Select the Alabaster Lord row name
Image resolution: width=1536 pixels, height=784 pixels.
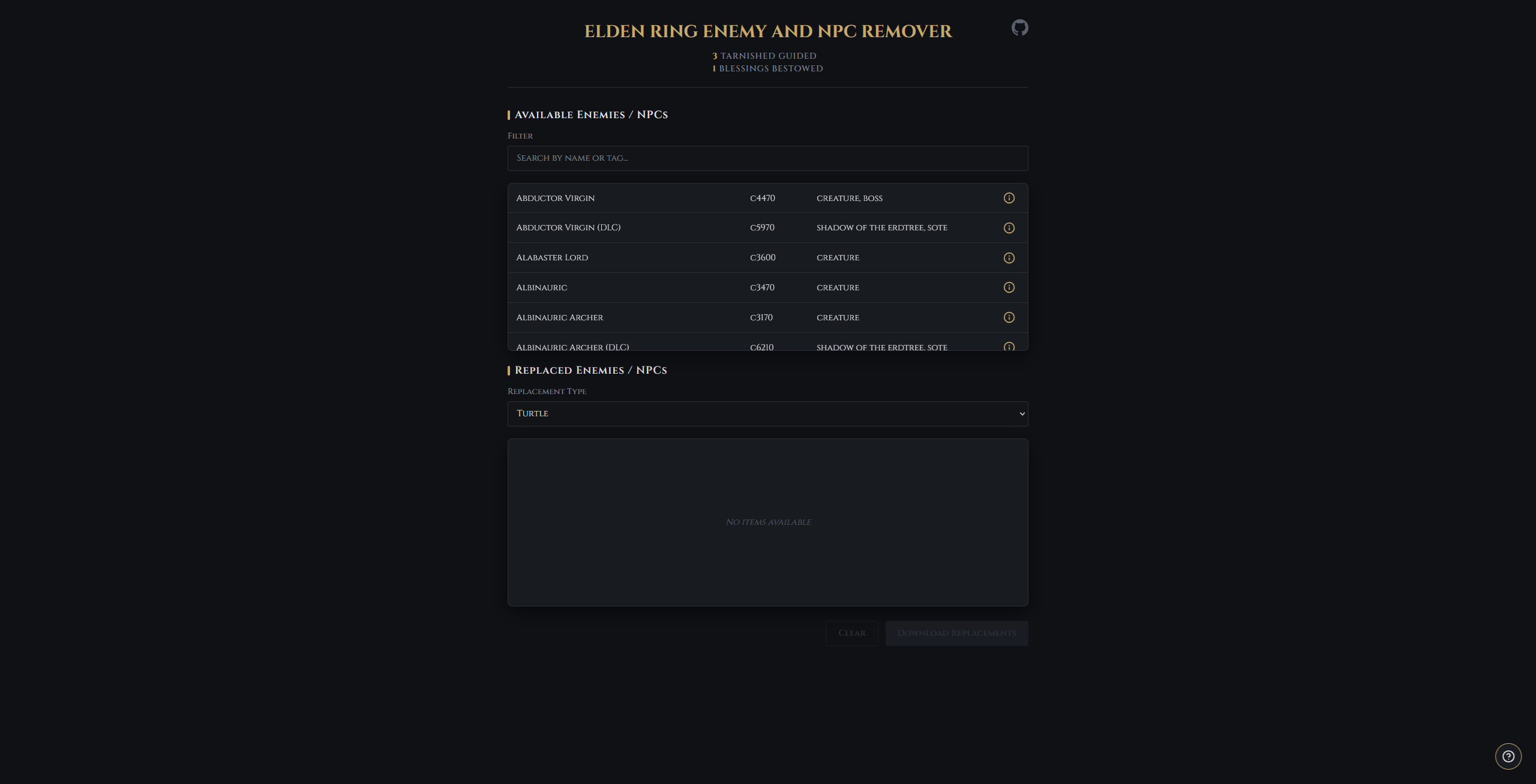(552, 258)
